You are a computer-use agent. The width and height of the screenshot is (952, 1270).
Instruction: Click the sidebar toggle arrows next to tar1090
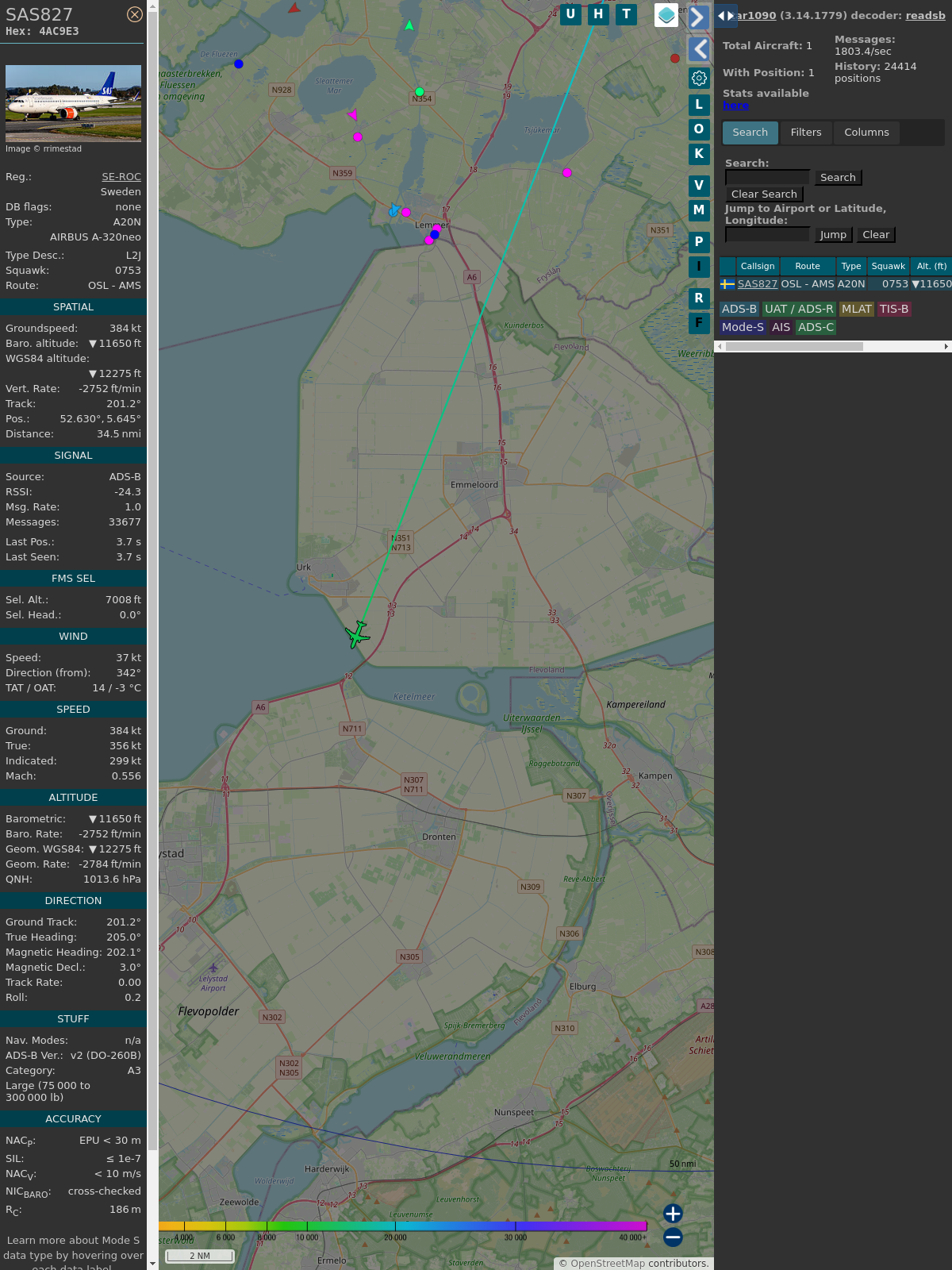click(726, 15)
